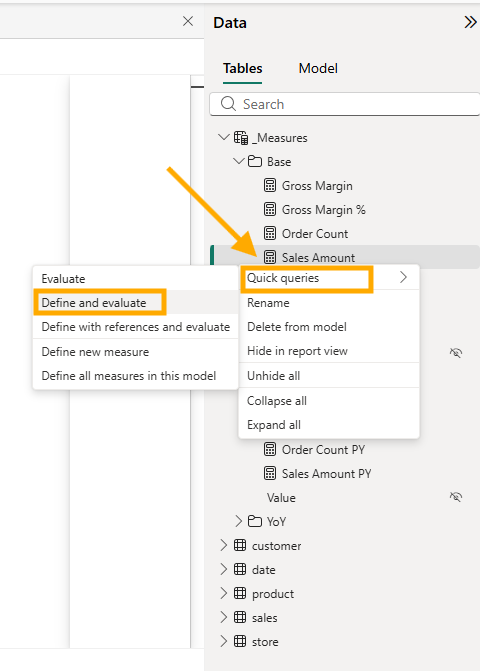The width and height of the screenshot is (480, 671).
Task: Select the Sales Amount PY measure name
Action: coord(326,474)
